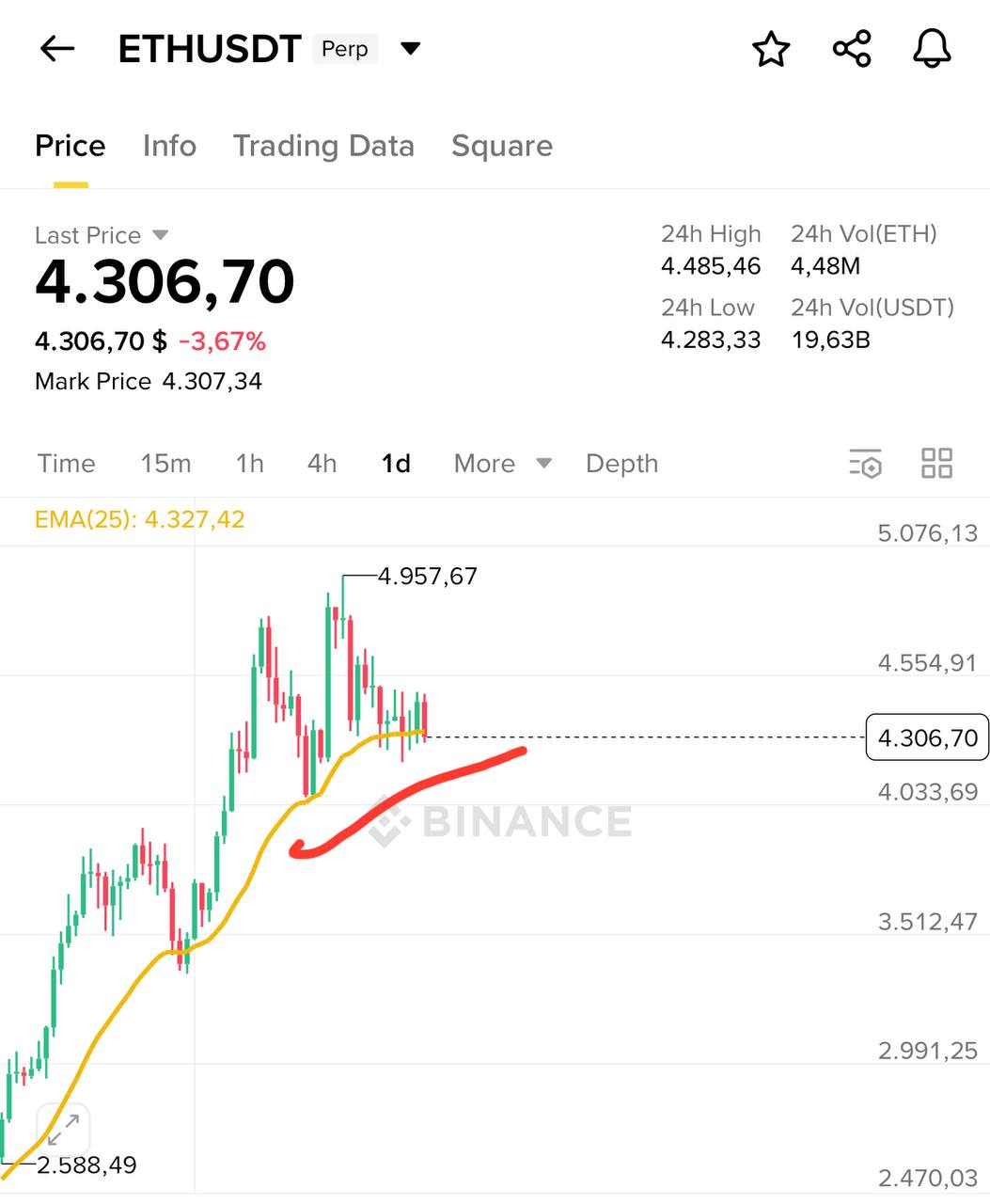Screen dimensions: 990x1204
Task: Select the 1h chart interval
Action: [250, 464]
